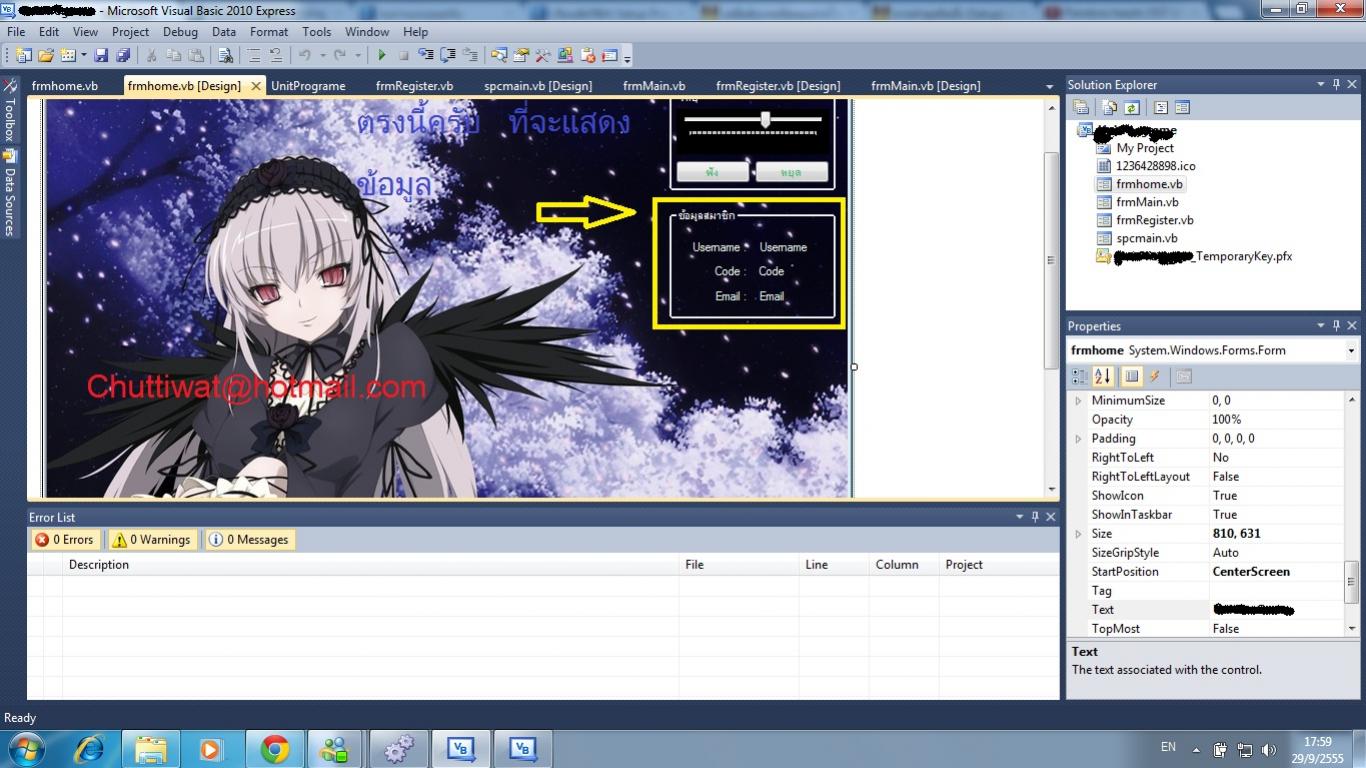Viewport: 1366px width, 768px height.
Task: Click the Cut toolbar icon
Action: click(151, 55)
